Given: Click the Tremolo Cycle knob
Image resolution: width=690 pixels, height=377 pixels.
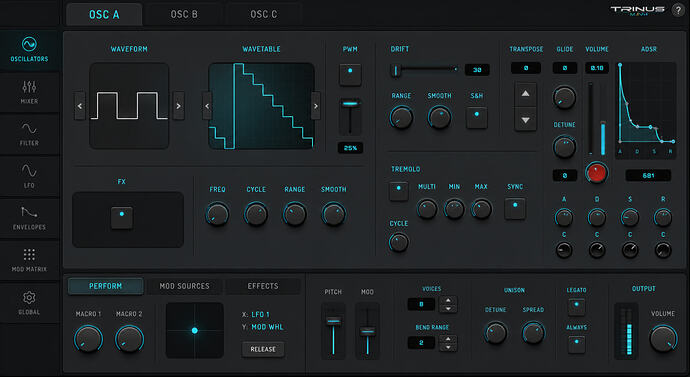Looking at the screenshot, I should tap(398, 242).
